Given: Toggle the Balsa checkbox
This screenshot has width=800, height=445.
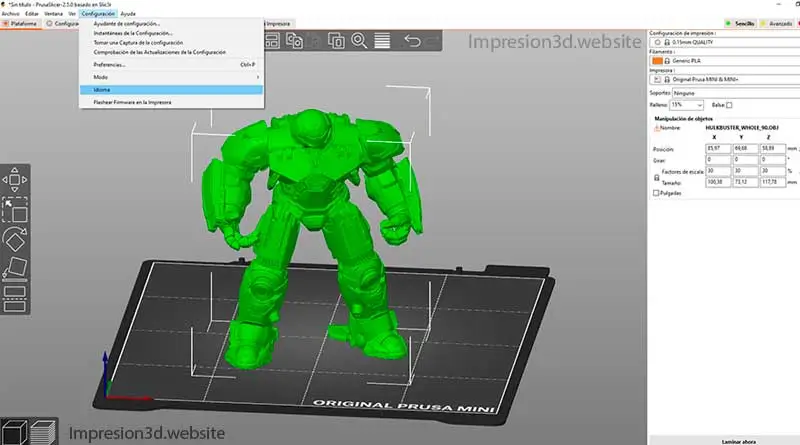Looking at the screenshot, I should click(x=729, y=105).
